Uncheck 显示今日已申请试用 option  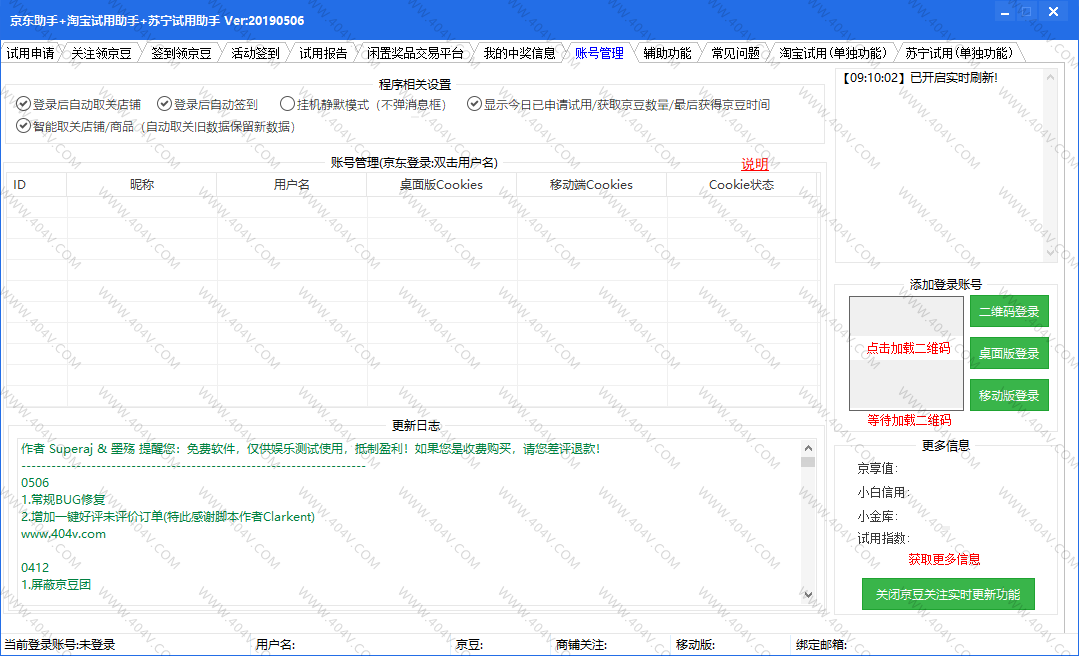click(475, 104)
